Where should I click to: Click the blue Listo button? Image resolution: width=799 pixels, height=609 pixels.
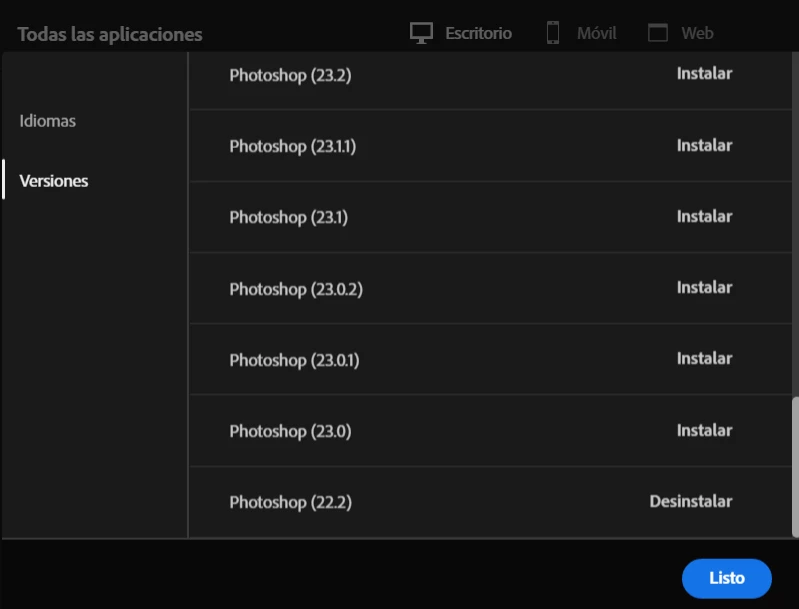point(727,578)
